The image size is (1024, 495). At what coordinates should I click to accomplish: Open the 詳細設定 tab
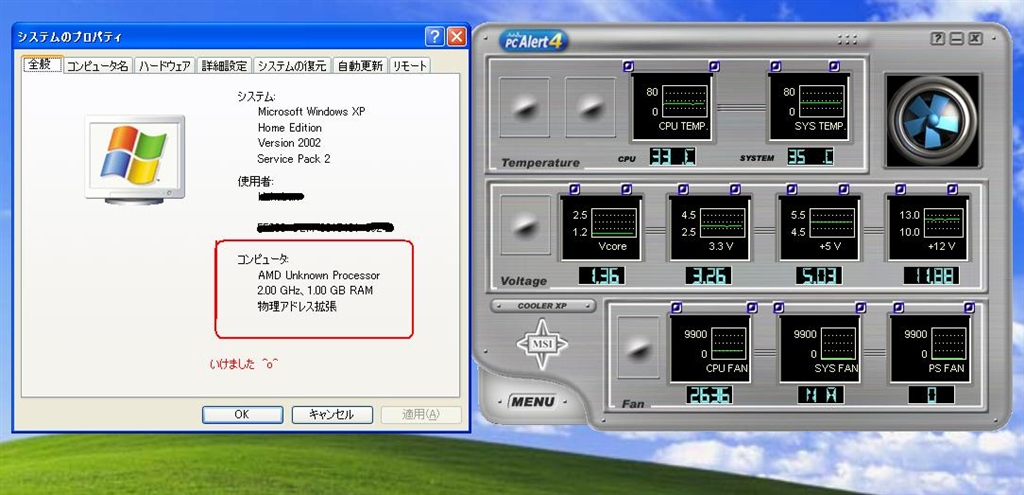click(225, 66)
